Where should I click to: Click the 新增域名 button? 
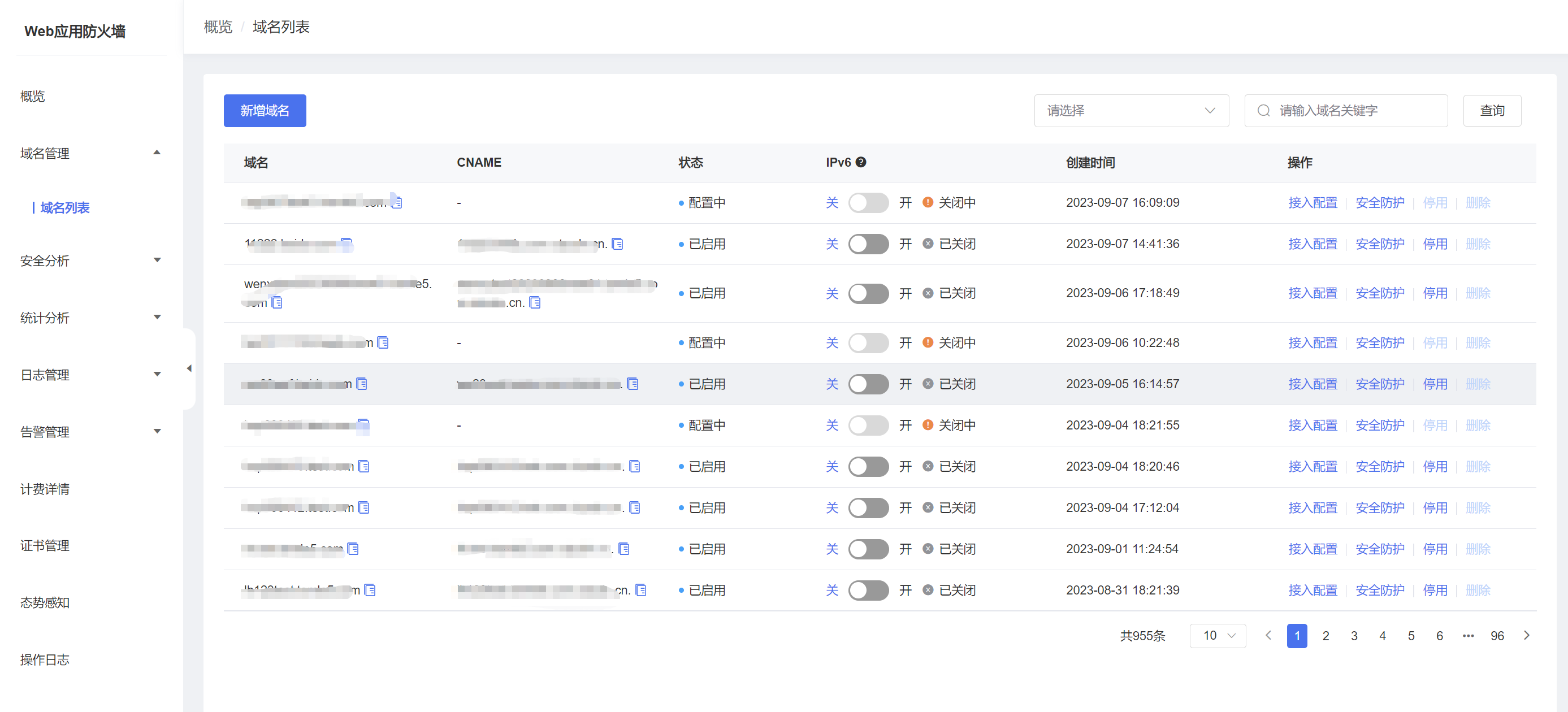(264, 111)
